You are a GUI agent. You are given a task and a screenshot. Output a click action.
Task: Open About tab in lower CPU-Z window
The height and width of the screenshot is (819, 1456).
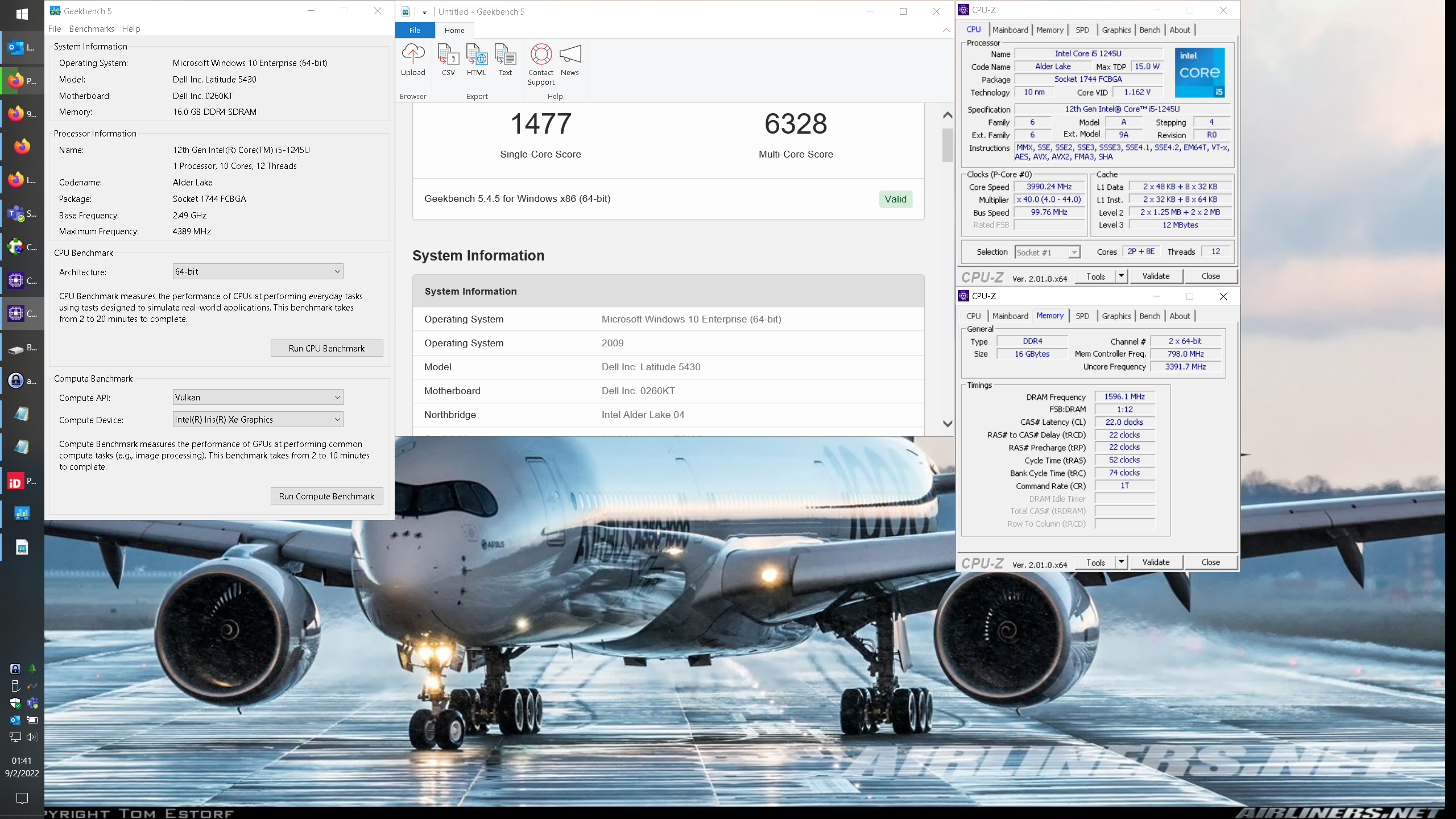(x=1180, y=316)
